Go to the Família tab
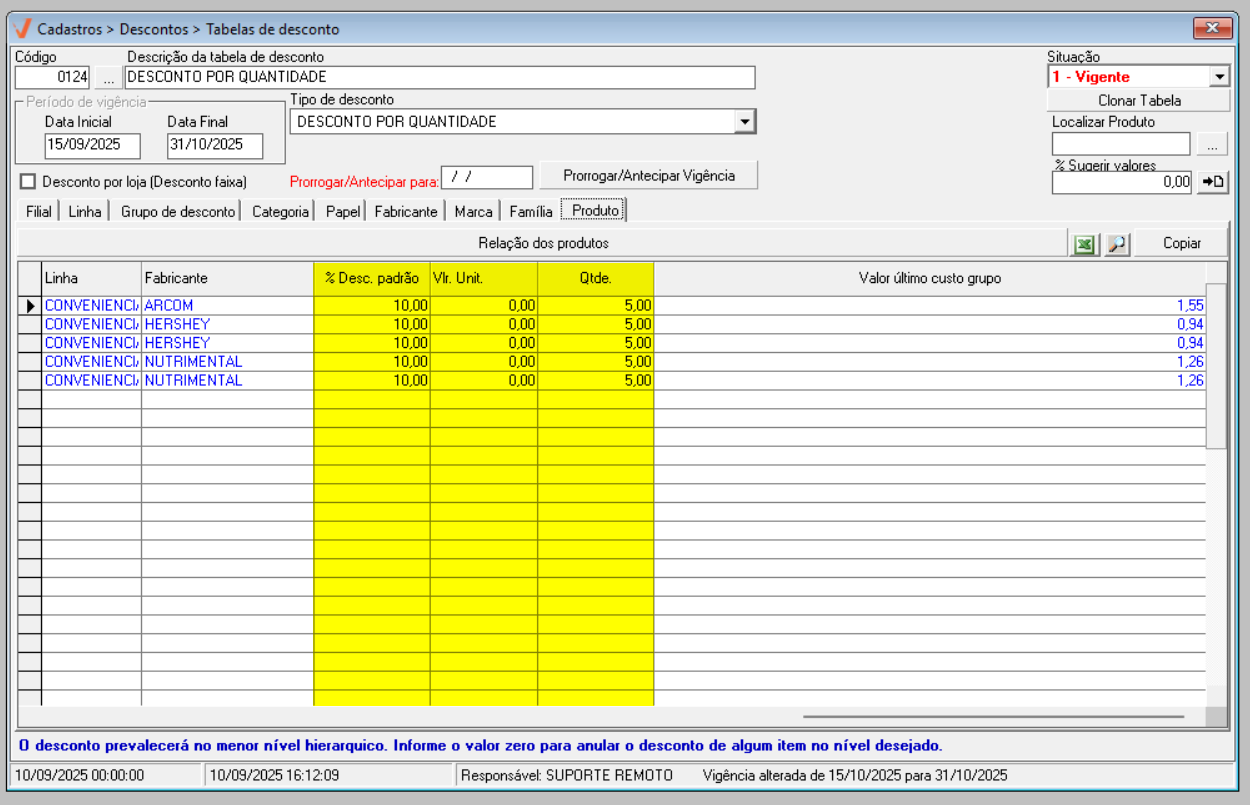 pyautogui.click(x=530, y=212)
